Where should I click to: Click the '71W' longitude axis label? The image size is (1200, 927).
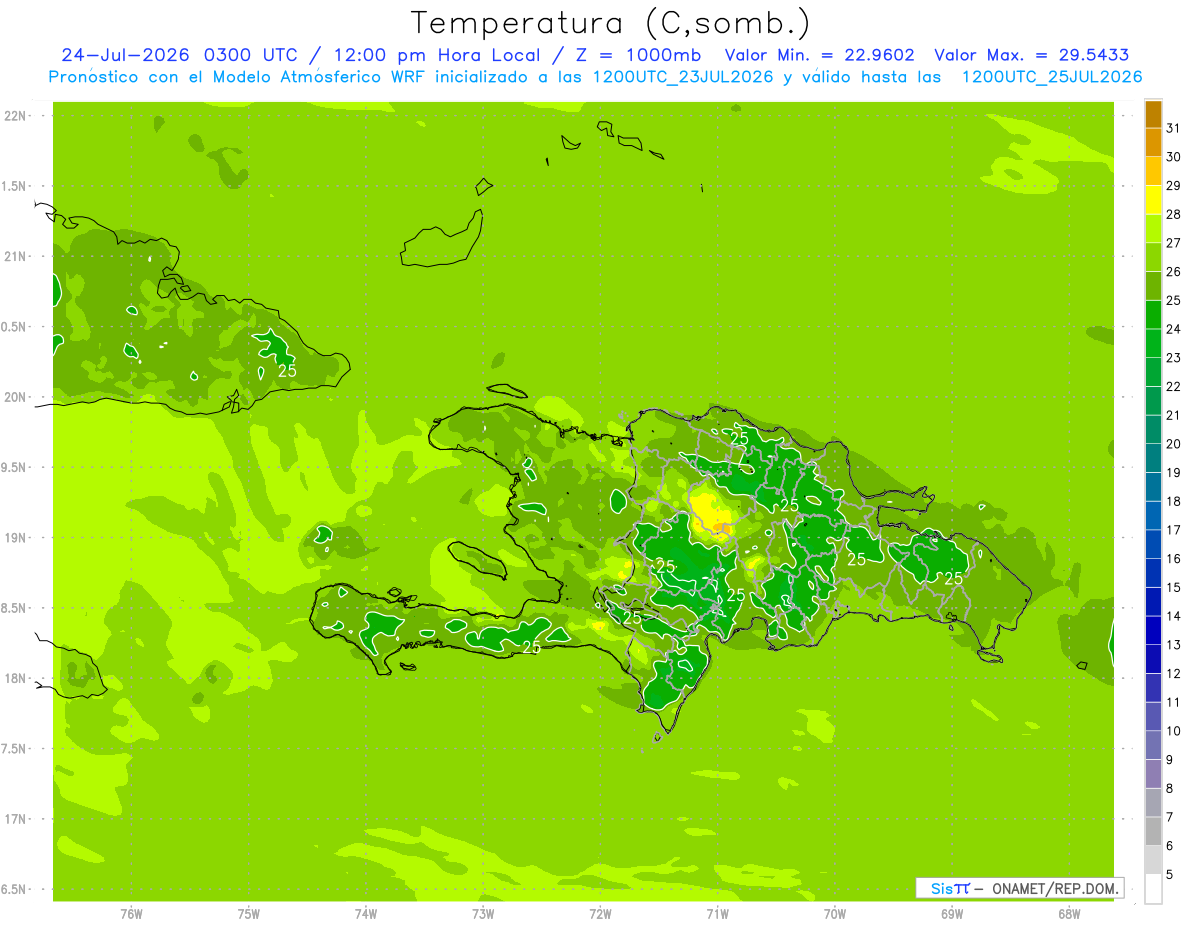pyautogui.click(x=717, y=913)
